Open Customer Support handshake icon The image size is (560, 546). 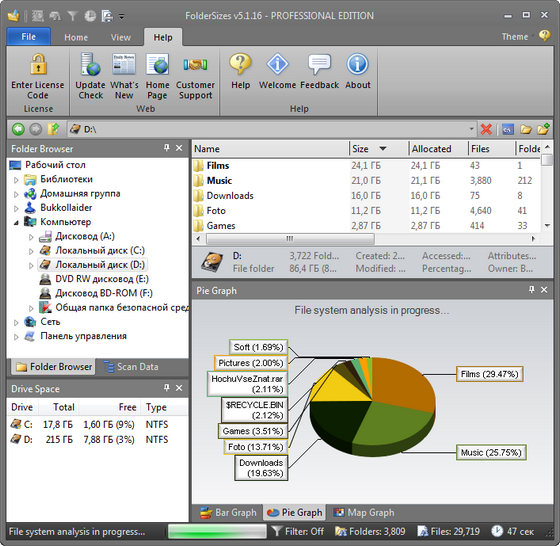click(195, 64)
